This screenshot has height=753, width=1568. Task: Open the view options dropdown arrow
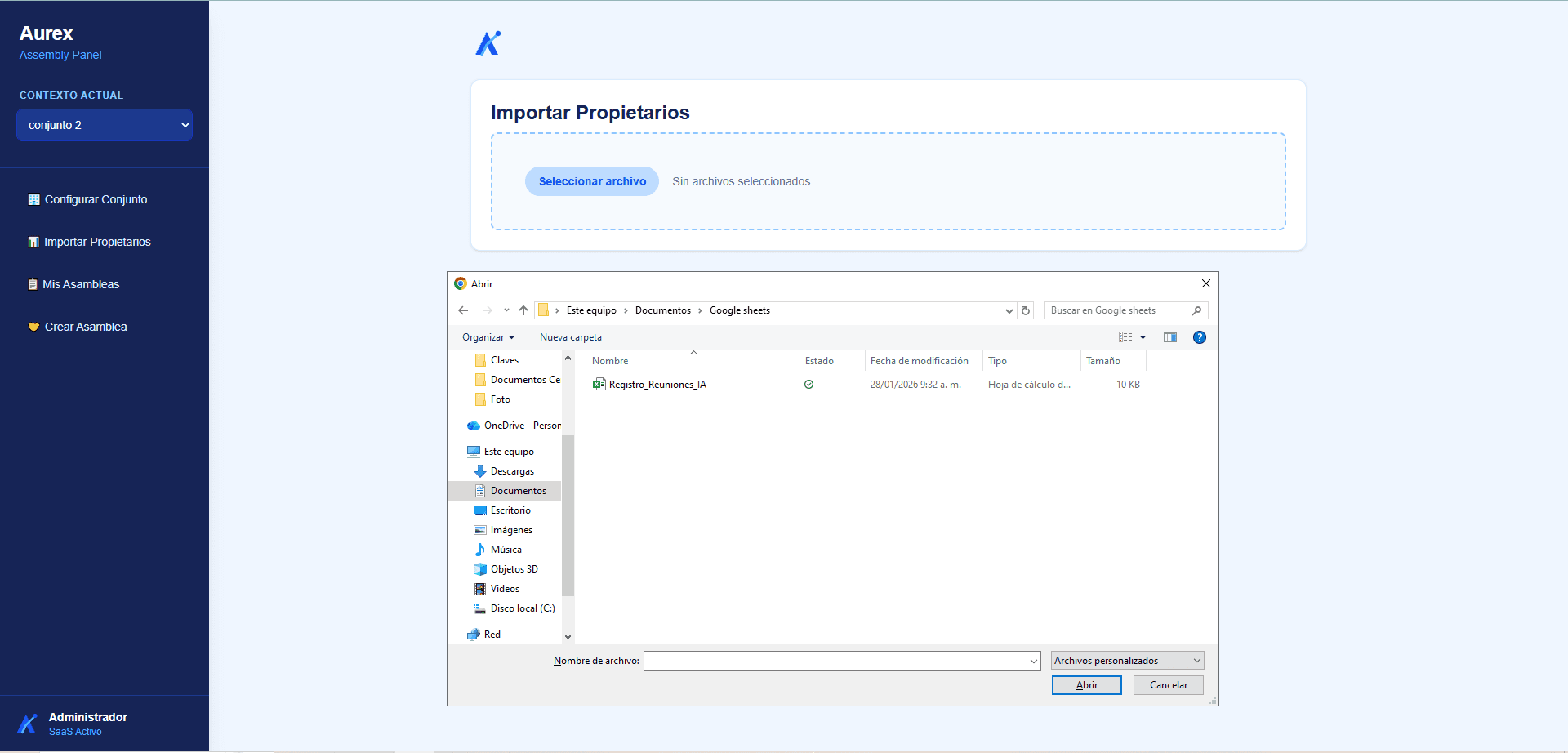[1143, 337]
